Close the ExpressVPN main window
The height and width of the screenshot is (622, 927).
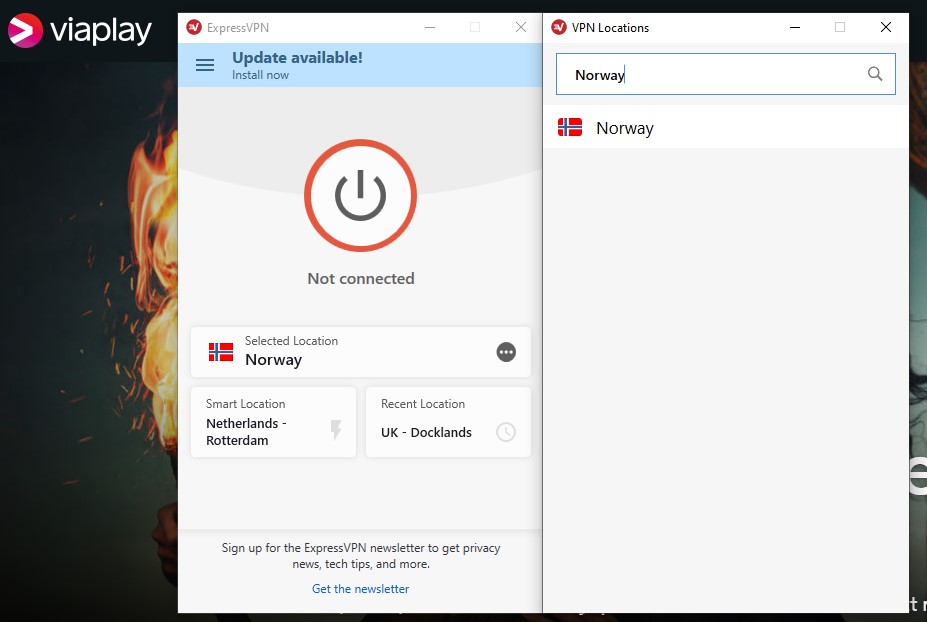click(x=521, y=27)
